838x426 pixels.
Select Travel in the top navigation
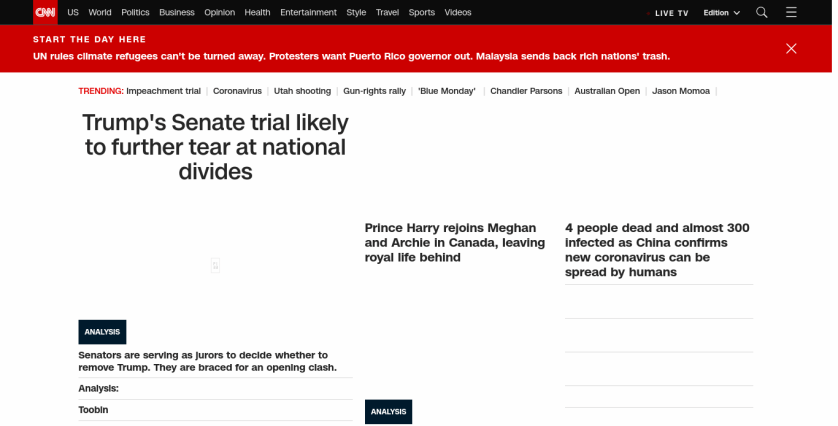point(387,12)
